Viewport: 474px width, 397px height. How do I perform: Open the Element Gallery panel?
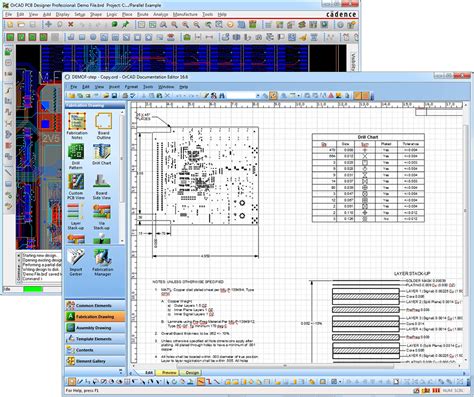(x=95, y=361)
